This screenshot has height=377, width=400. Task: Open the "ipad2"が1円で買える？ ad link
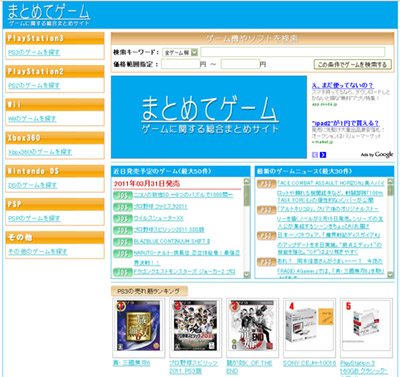point(345,123)
